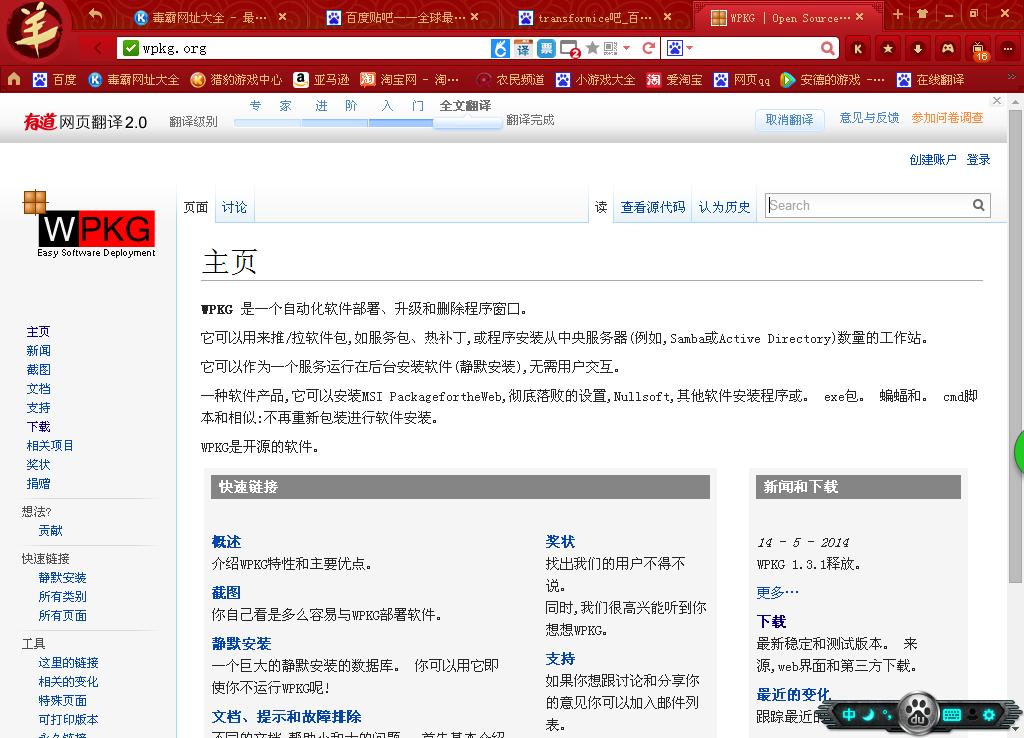Bookmark page with the star icon in address bar

[x=592, y=48]
